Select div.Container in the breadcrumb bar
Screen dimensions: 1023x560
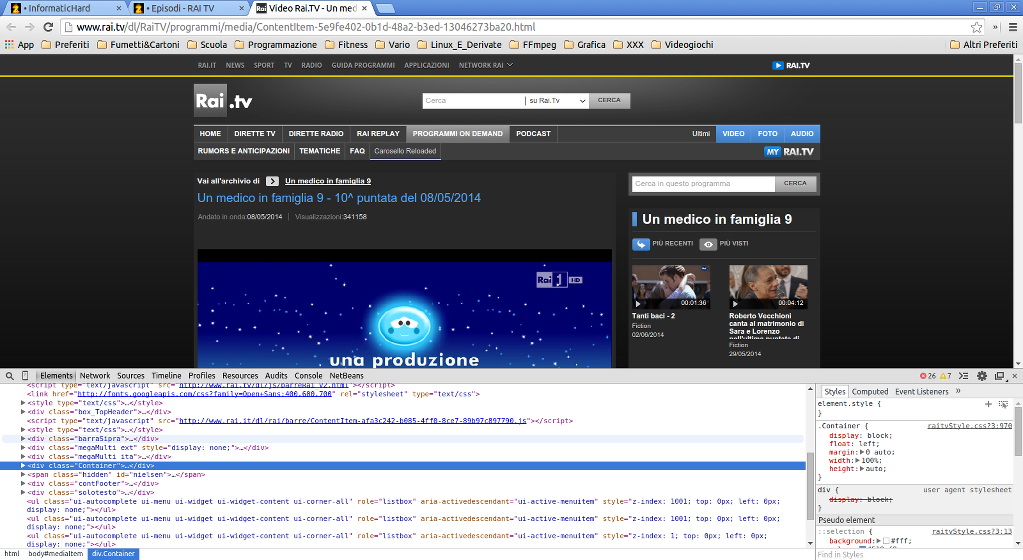[x=113, y=553]
